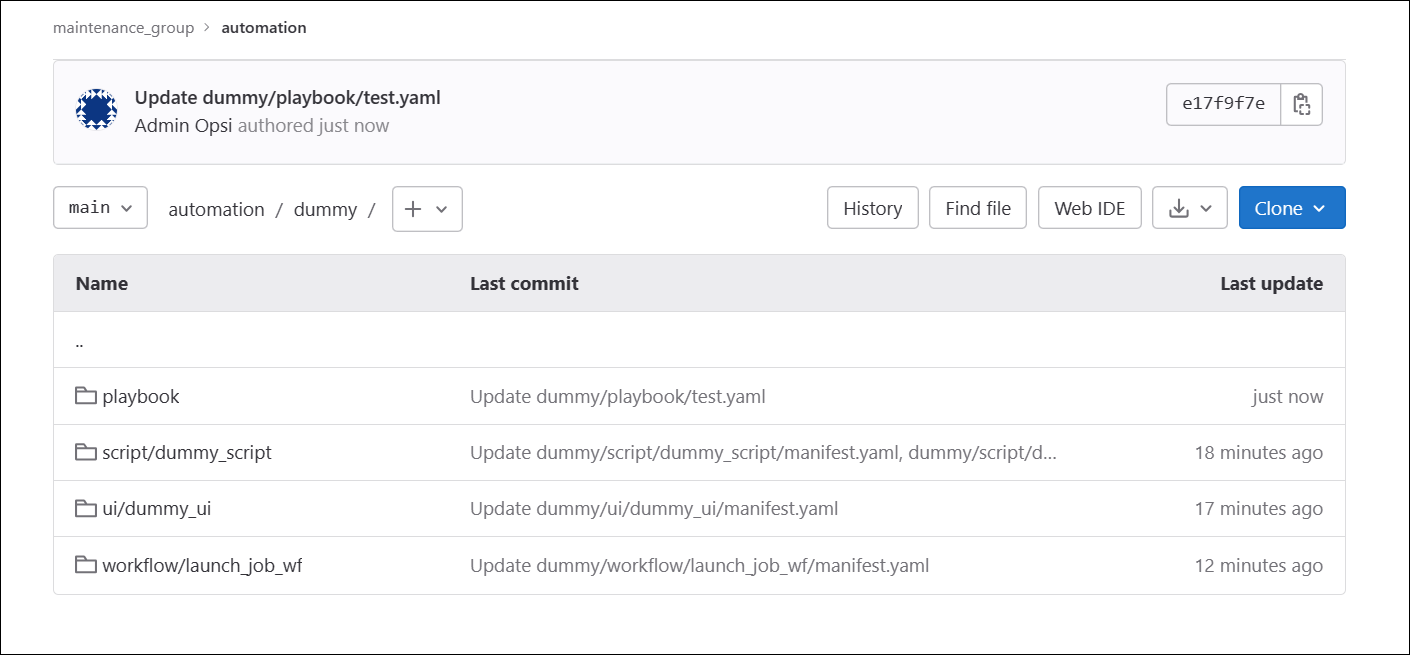Click the script/dummy_script folder icon
The height and width of the screenshot is (655, 1410).
86,452
